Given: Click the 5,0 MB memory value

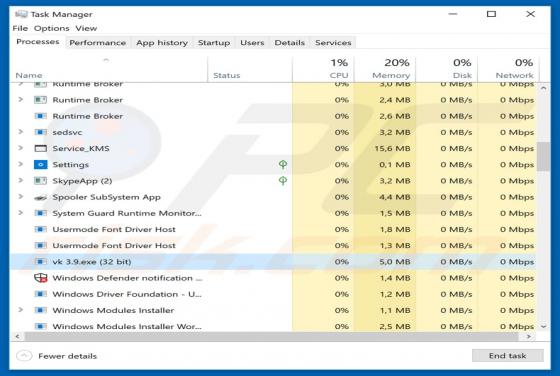Looking at the screenshot, I should click(x=395, y=262).
